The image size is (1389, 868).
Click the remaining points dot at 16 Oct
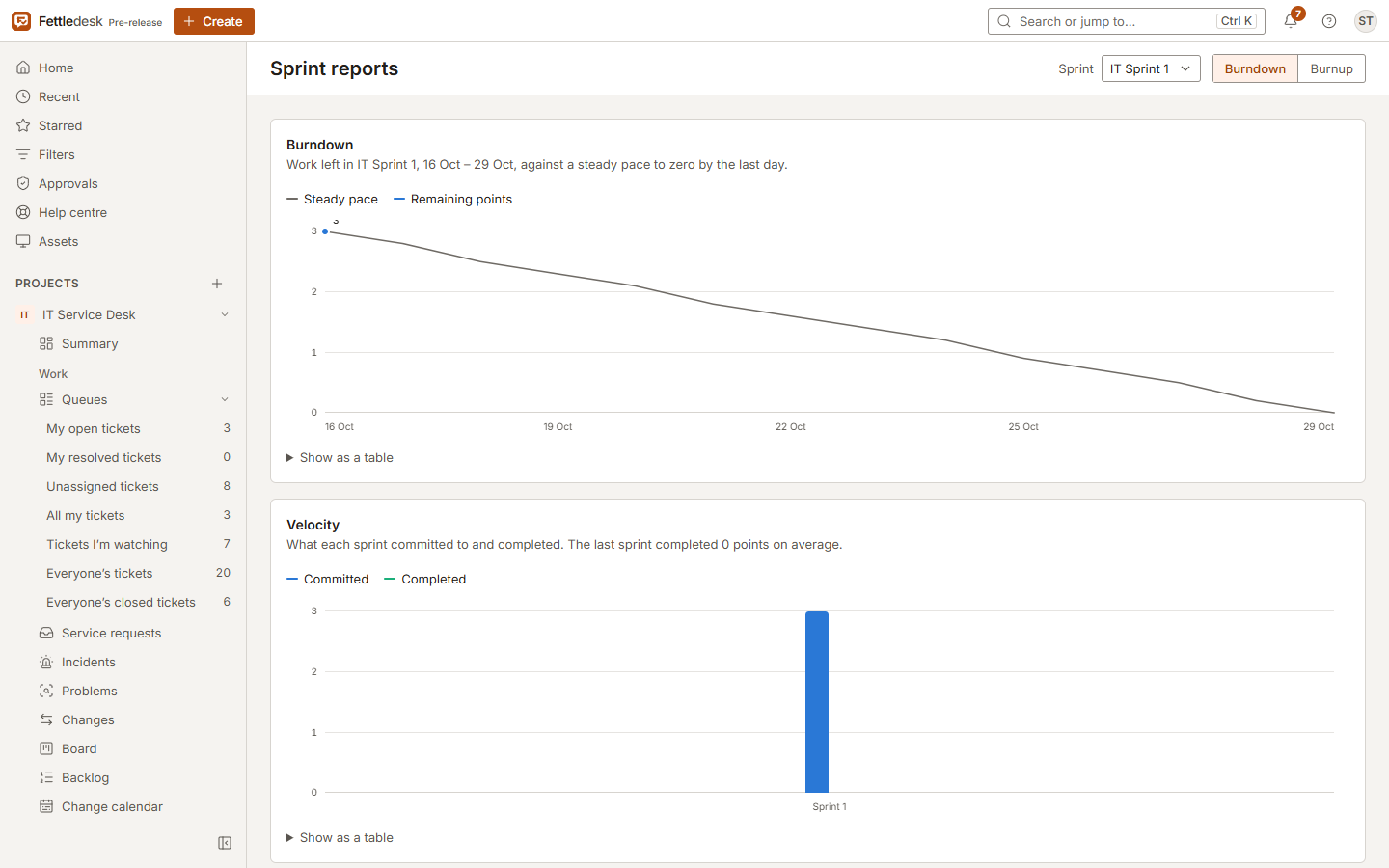coord(325,231)
